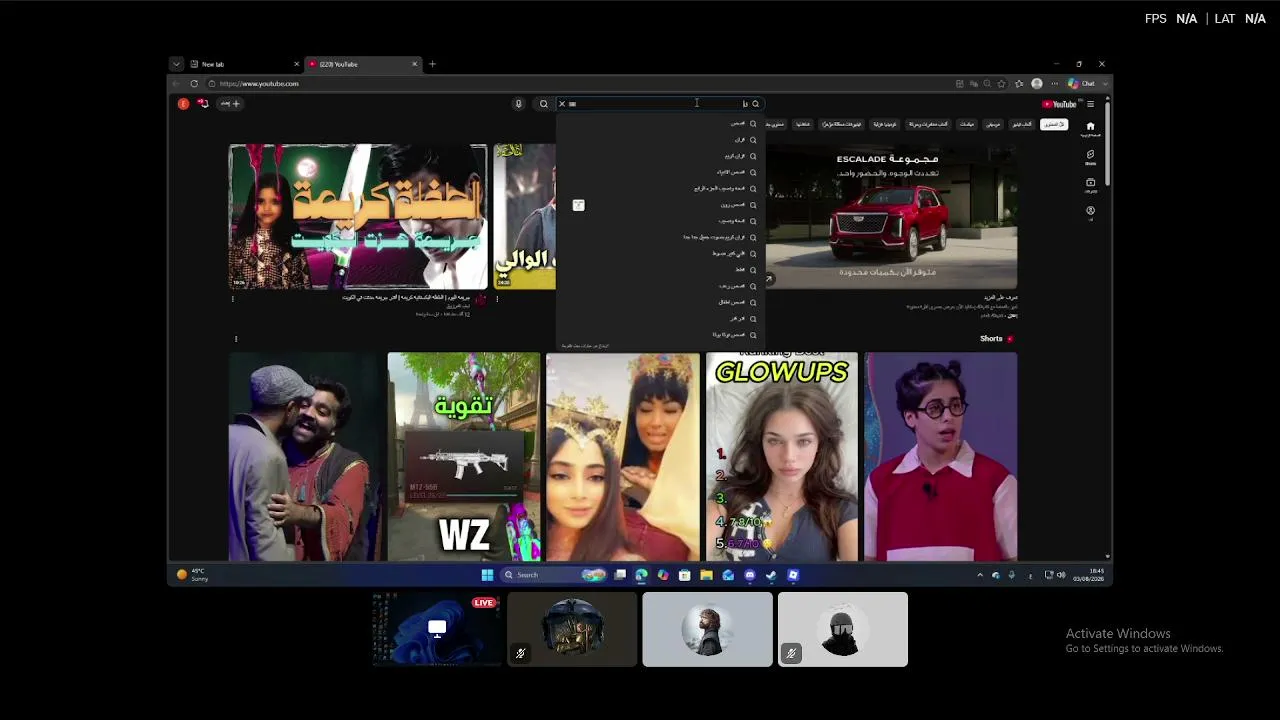The image size is (1280, 720).
Task: Select the participant tile with masked skier avatar
Action: tap(843, 629)
